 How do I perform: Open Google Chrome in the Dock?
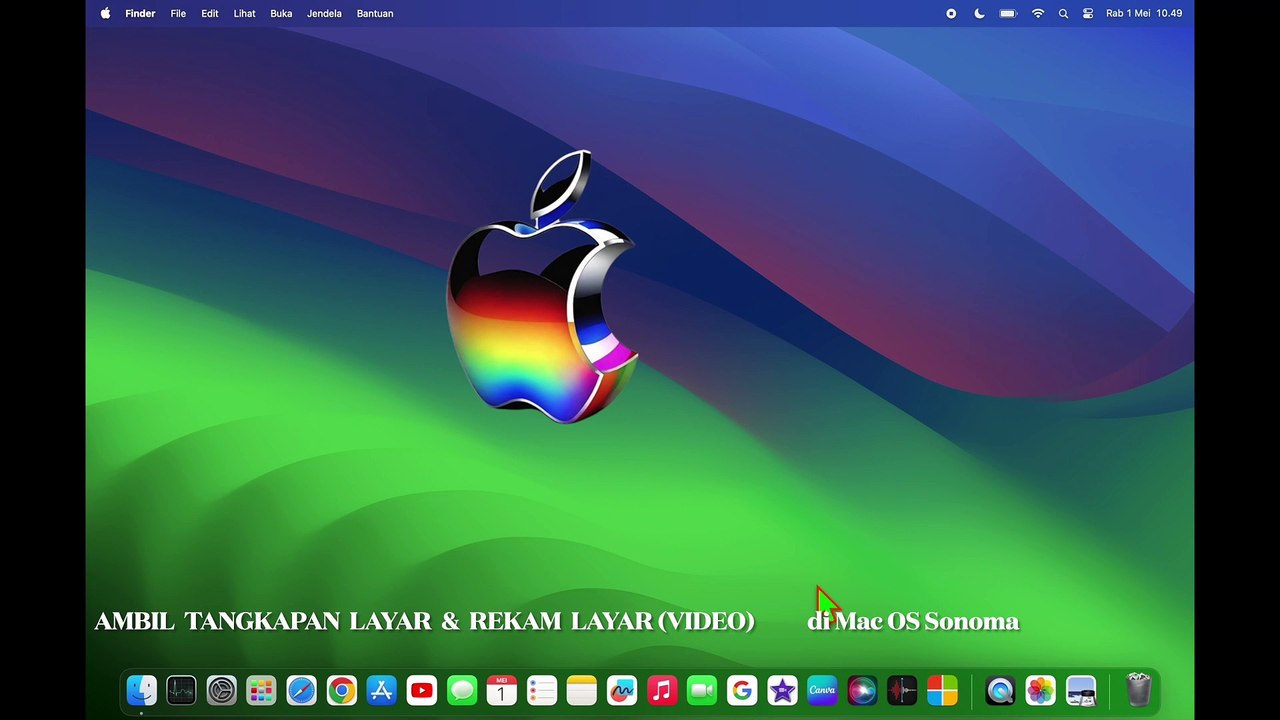tap(341, 690)
